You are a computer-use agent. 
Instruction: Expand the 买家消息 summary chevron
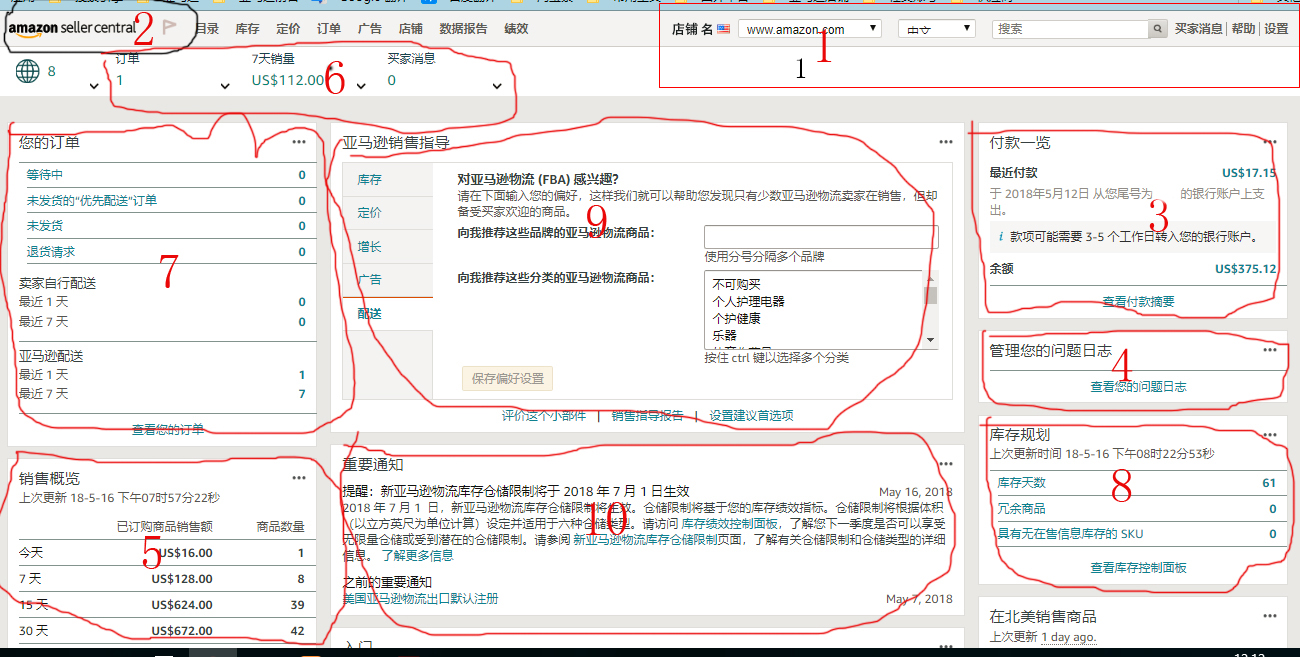(x=497, y=86)
